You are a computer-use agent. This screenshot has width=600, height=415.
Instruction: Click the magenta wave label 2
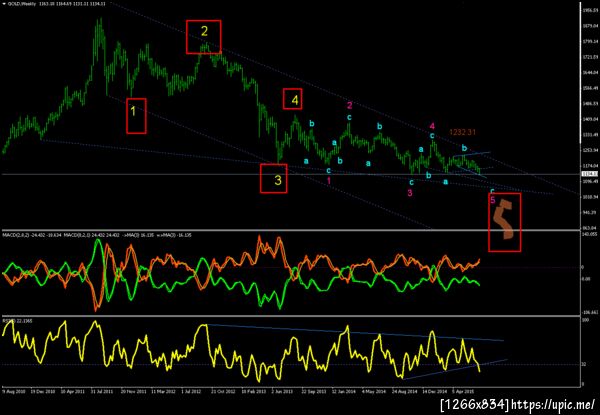[x=349, y=106]
